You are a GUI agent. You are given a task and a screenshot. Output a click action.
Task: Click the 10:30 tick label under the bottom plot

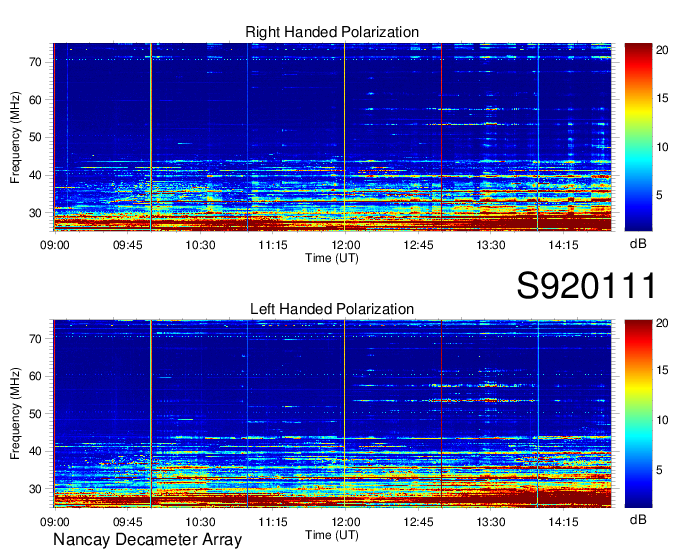200,522
